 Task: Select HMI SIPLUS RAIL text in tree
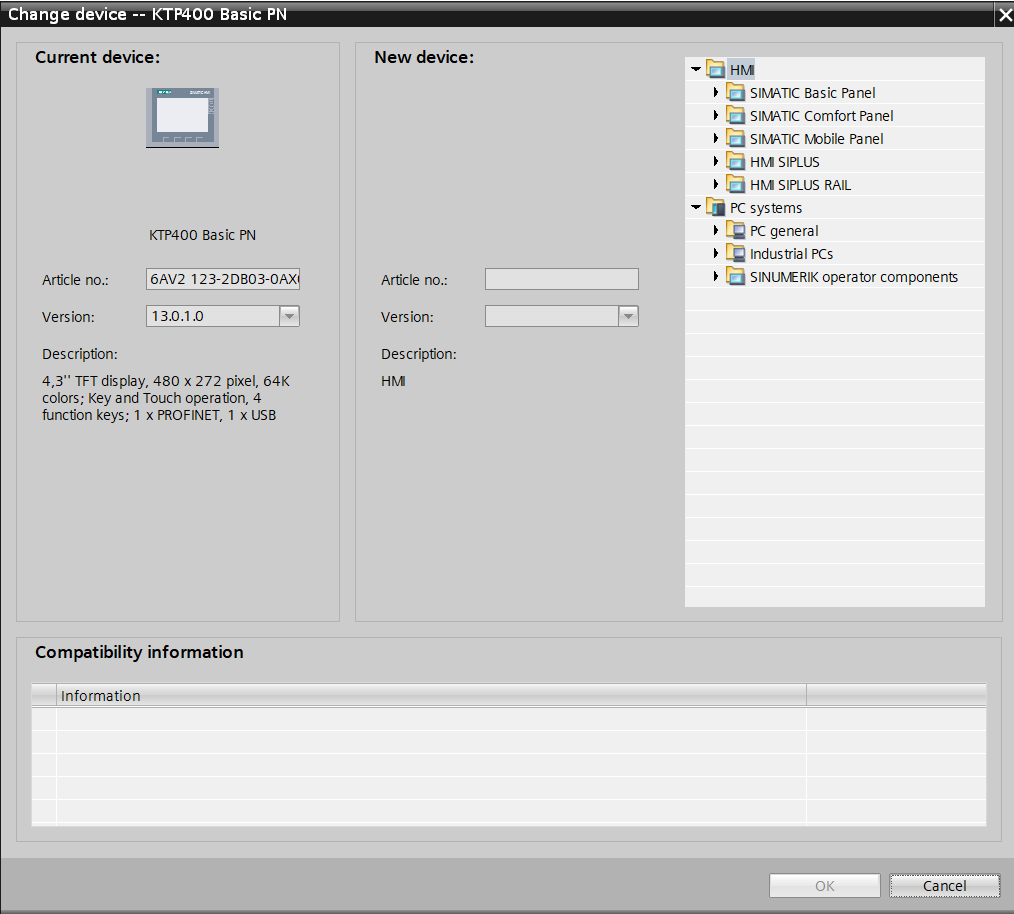[x=800, y=185]
